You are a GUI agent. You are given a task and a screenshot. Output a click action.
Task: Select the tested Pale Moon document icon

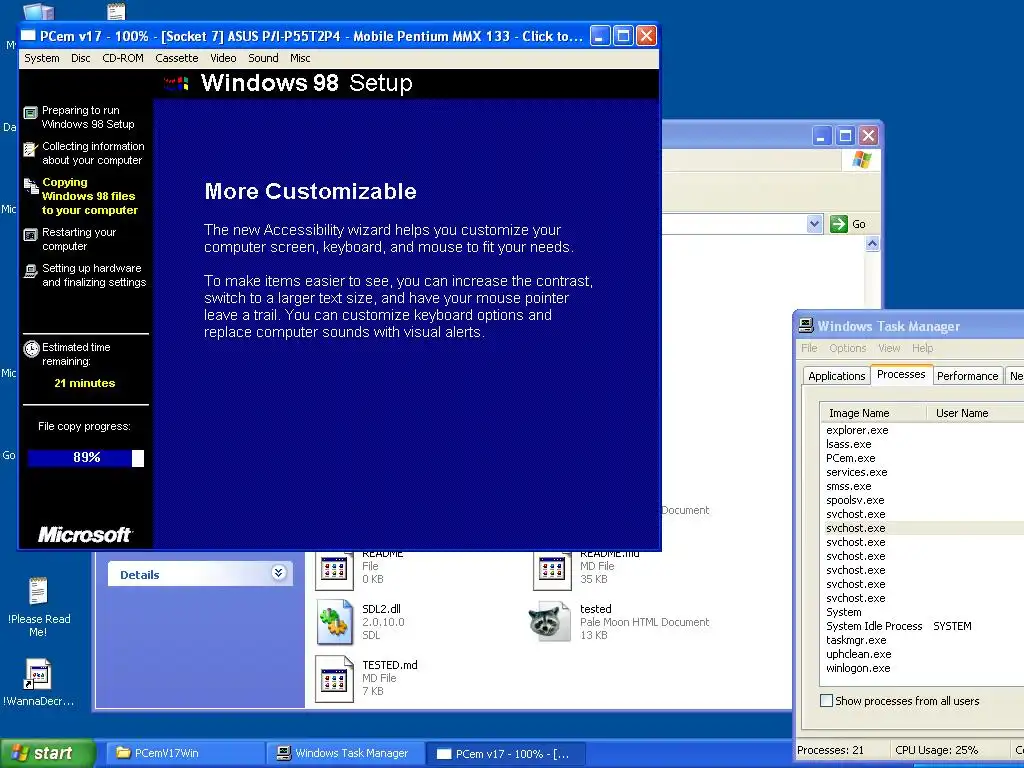550,622
